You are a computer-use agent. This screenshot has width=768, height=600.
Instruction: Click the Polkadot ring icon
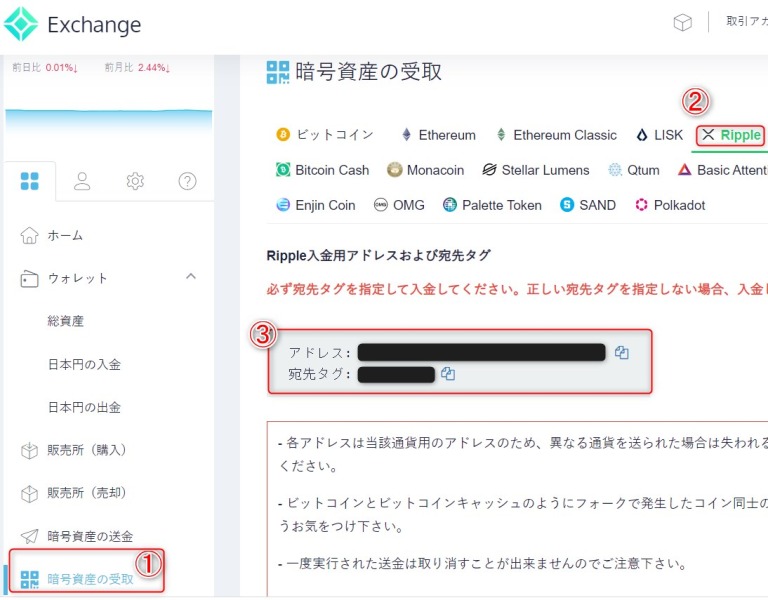(x=641, y=205)
